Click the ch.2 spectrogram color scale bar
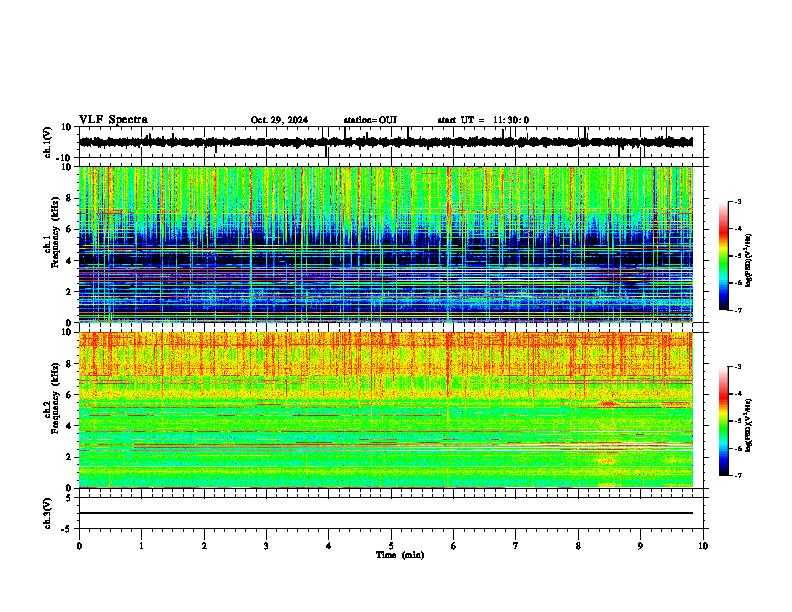Screen dimensions: 792x612 (724, 421)
